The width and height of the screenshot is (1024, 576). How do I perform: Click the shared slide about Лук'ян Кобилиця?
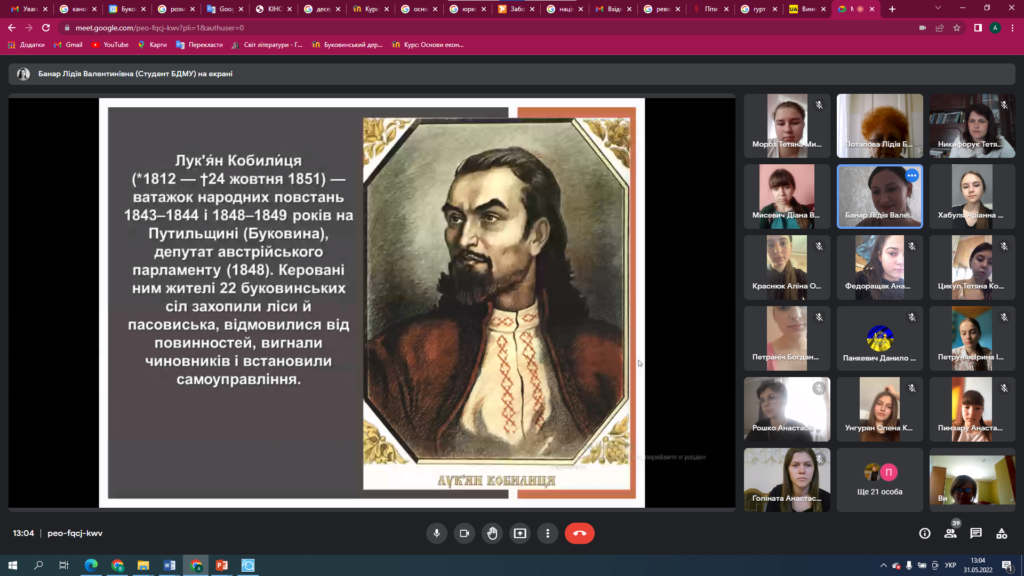[372, 302]
